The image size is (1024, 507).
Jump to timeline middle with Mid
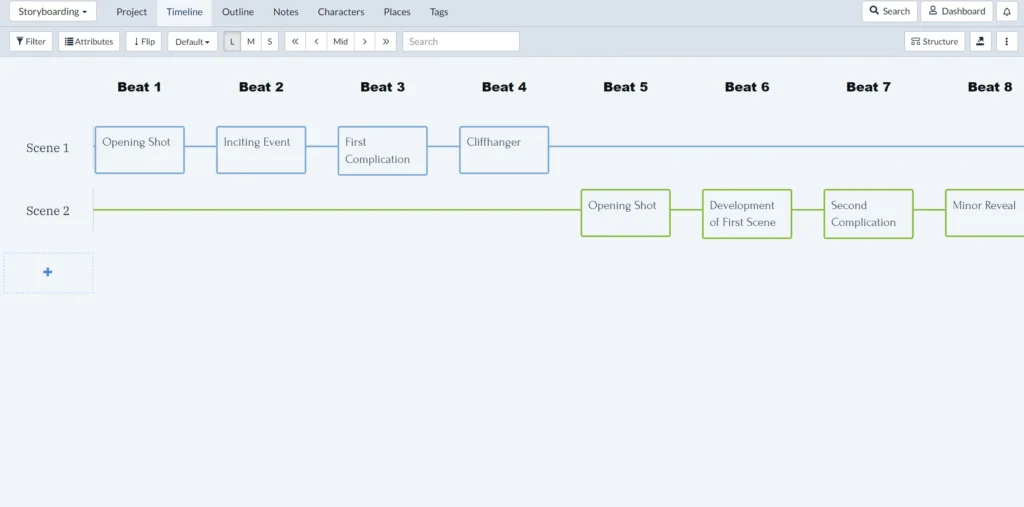[x=340, y=41]
